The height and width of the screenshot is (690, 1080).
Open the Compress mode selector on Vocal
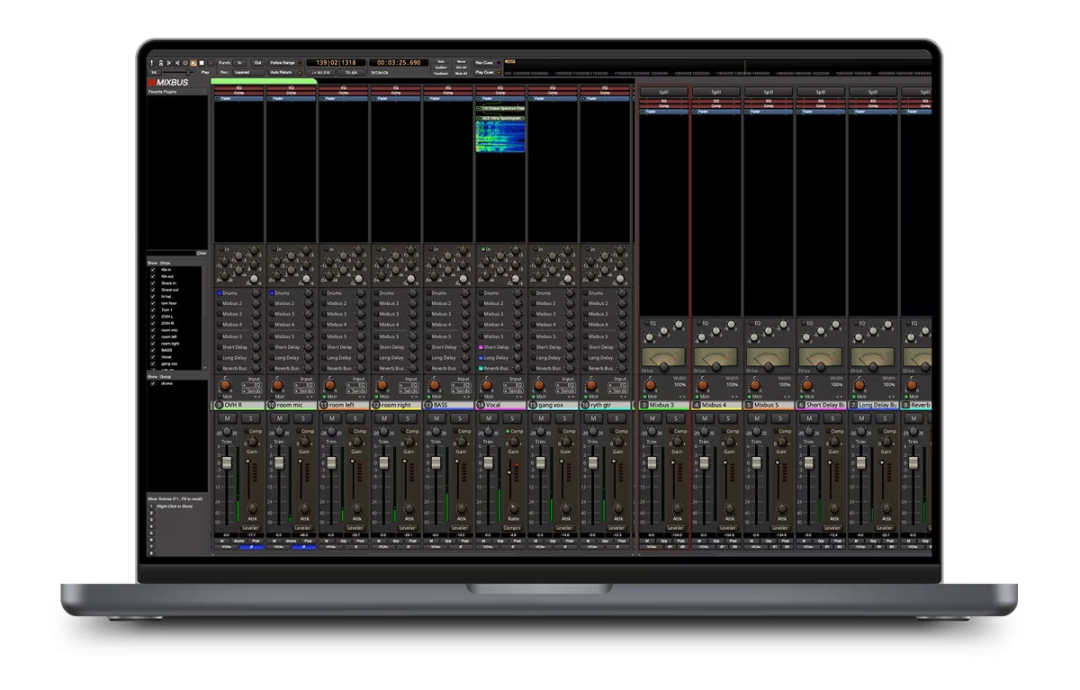[x=513, y=528]
